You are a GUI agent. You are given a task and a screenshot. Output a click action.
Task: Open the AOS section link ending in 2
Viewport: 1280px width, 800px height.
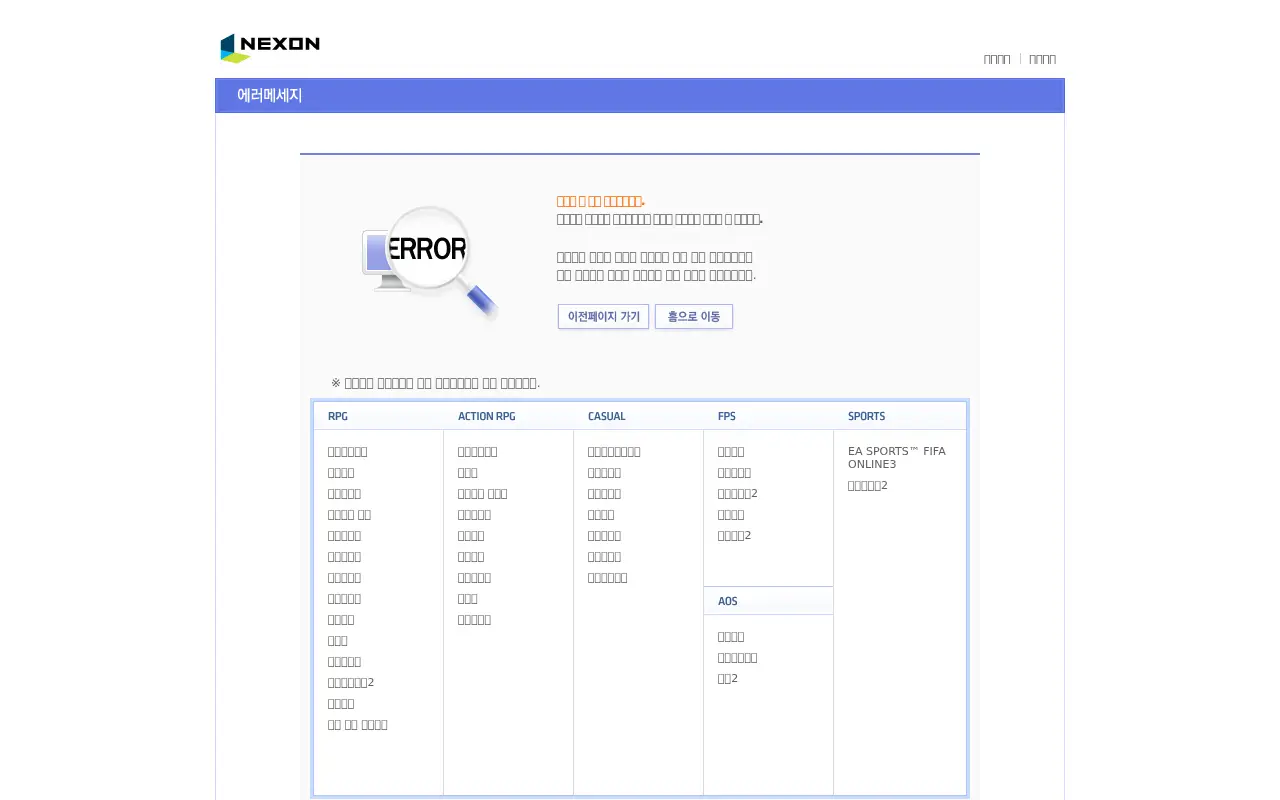click(728, 679)
